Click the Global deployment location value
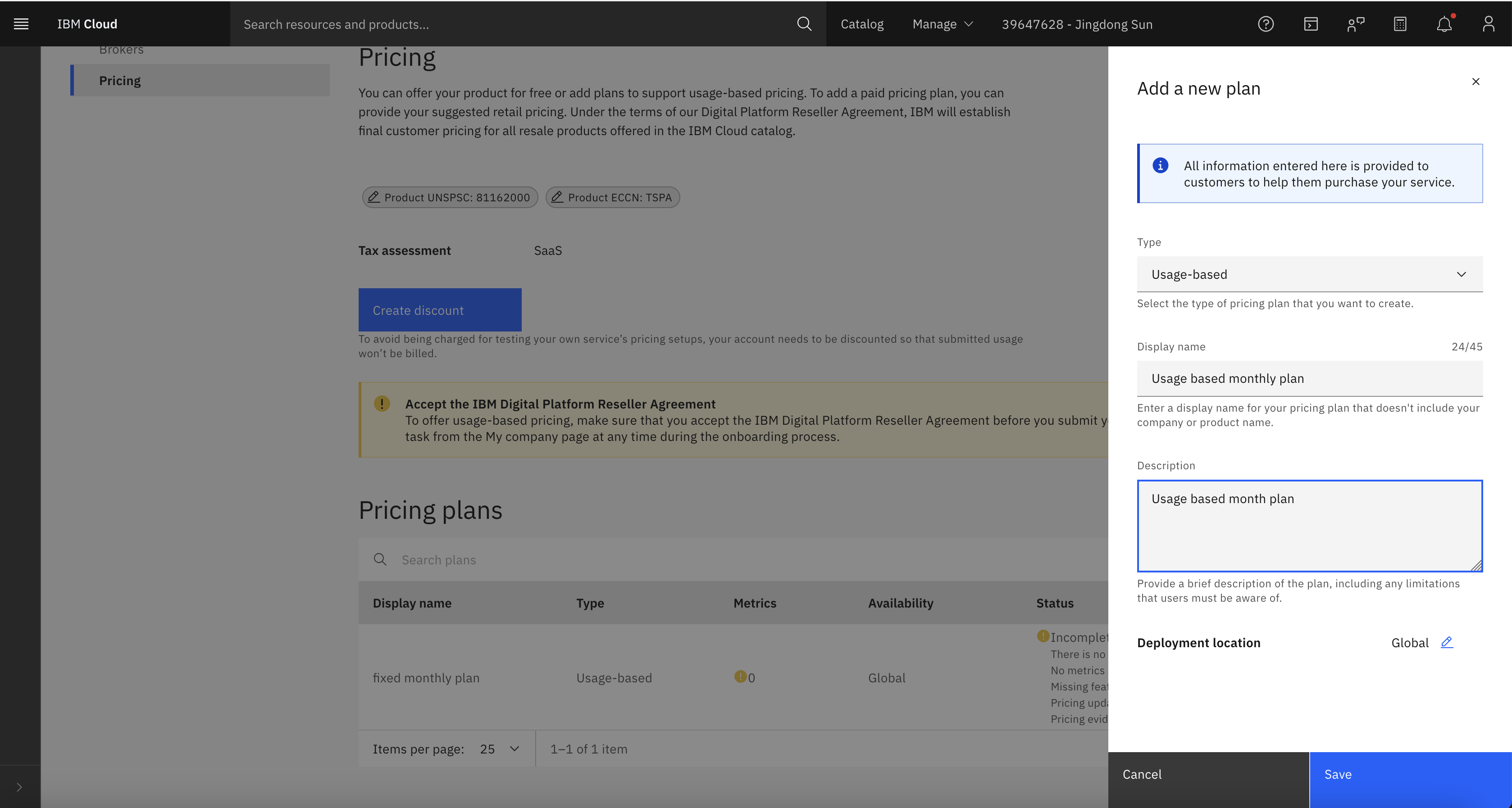Viewport: 1512px width, 808px height. [1410, 643]
